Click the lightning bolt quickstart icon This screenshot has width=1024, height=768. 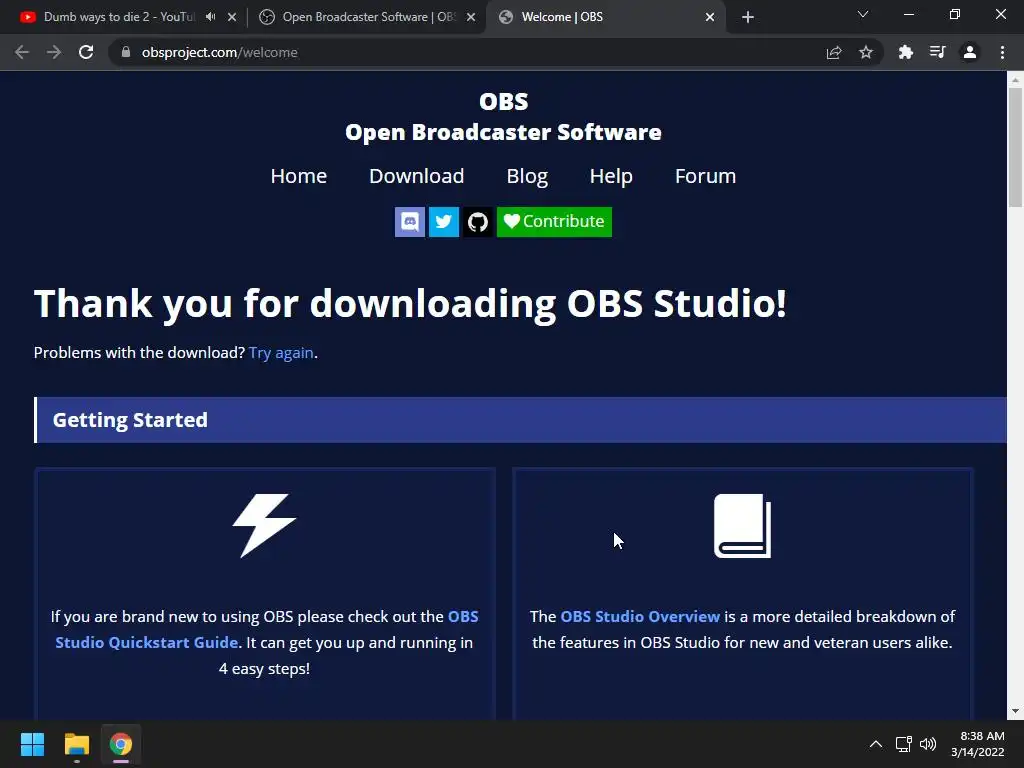[x=264, y=526]
